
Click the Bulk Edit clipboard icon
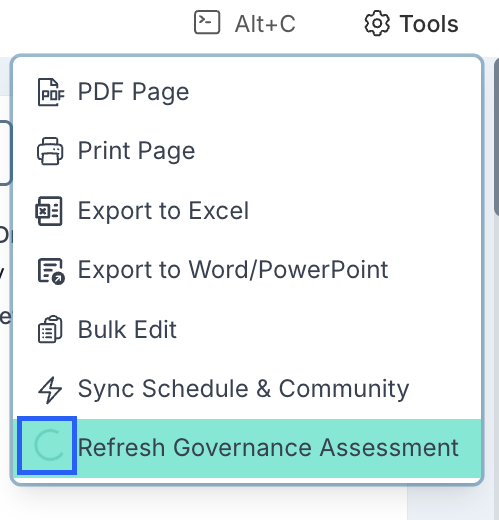50,329
